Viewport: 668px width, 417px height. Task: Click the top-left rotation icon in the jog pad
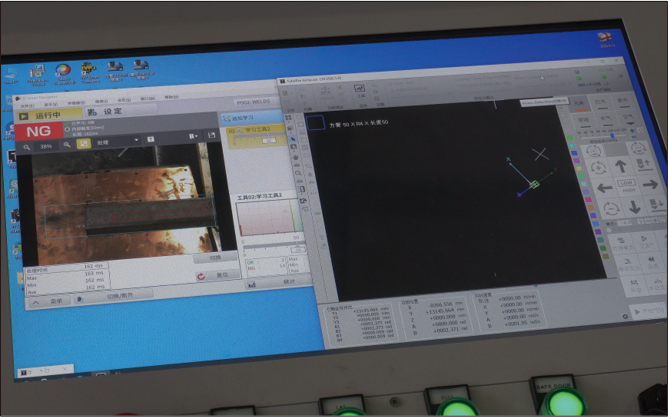pyautogui.click(x=594, y=150)
